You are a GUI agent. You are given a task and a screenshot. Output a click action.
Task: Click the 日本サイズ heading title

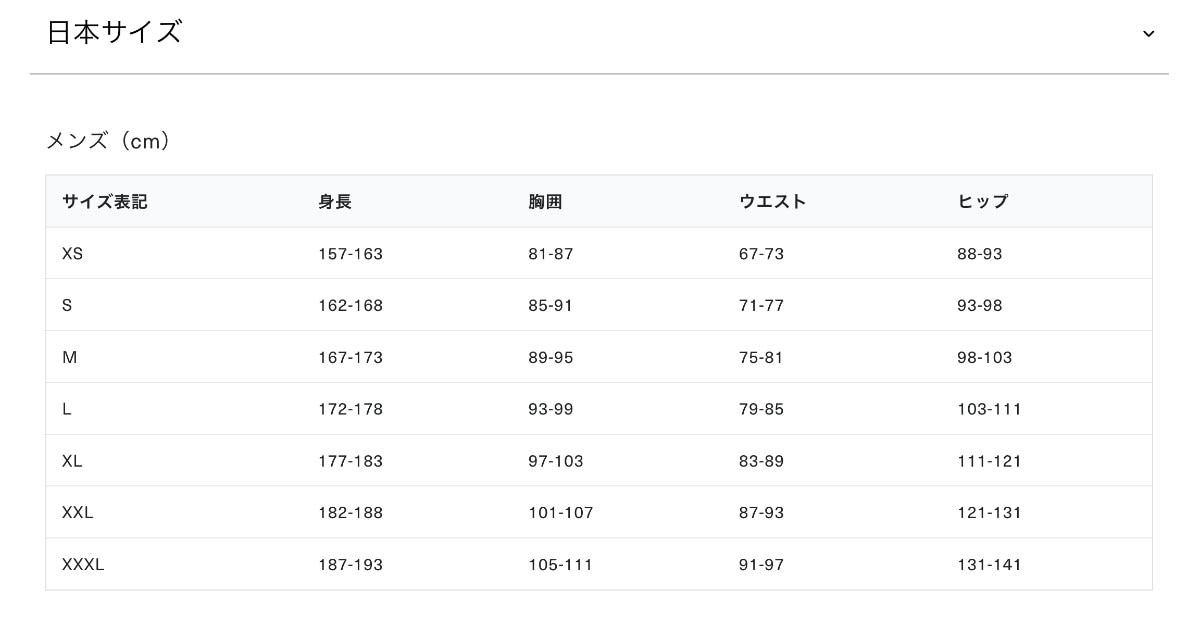click(x=114, y=32)
